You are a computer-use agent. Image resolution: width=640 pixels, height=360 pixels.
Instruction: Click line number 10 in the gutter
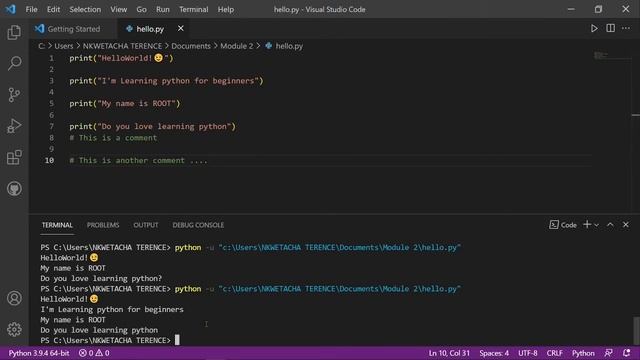pyautogui.click(x=49, y=160)
